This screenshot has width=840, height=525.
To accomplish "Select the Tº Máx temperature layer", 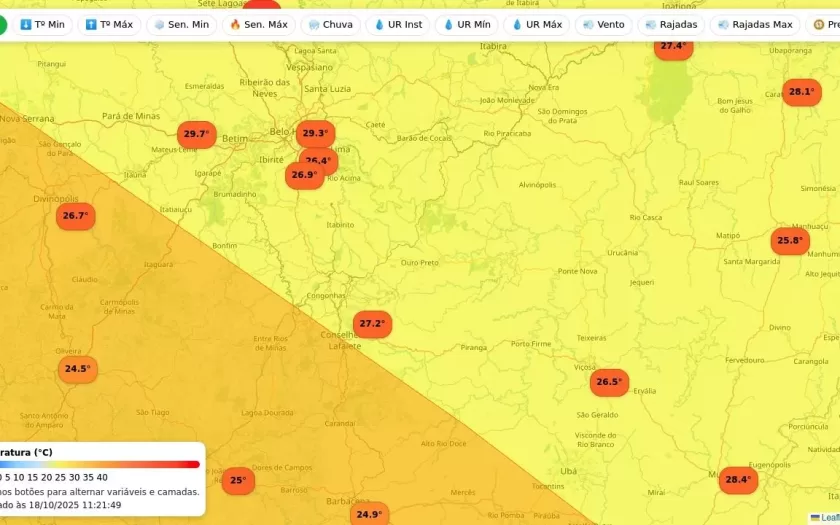I will (x=109, y=24).
